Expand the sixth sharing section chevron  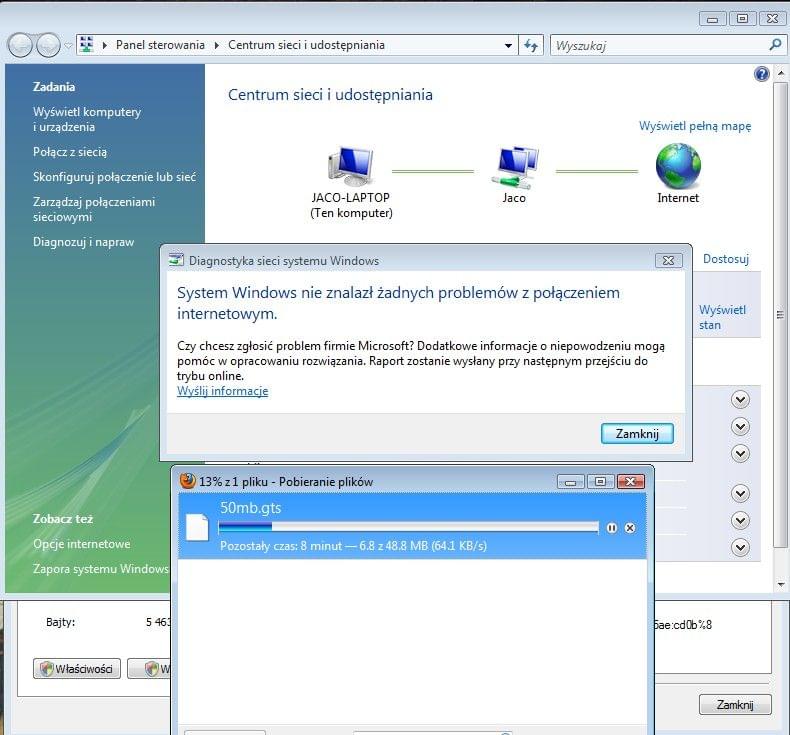pyautogui.click(x=740, y=548)
